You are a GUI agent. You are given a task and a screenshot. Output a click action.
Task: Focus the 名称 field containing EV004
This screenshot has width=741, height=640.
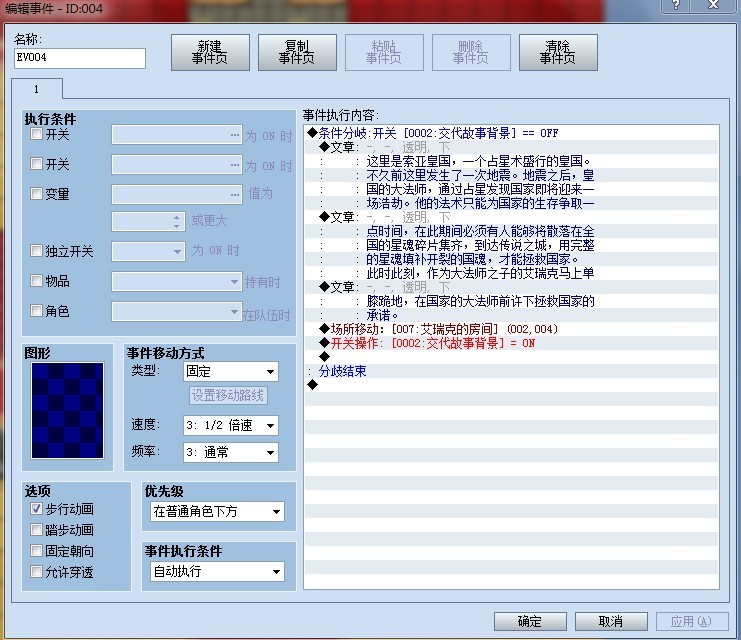pyautogui.click(x=79, y=58)
